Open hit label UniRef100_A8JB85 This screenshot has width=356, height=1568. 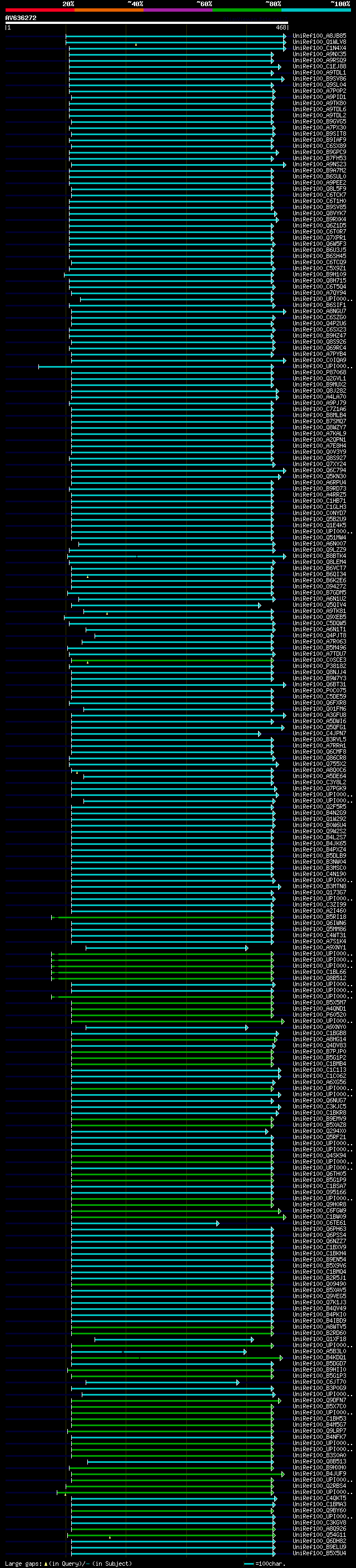click(319, 36)
